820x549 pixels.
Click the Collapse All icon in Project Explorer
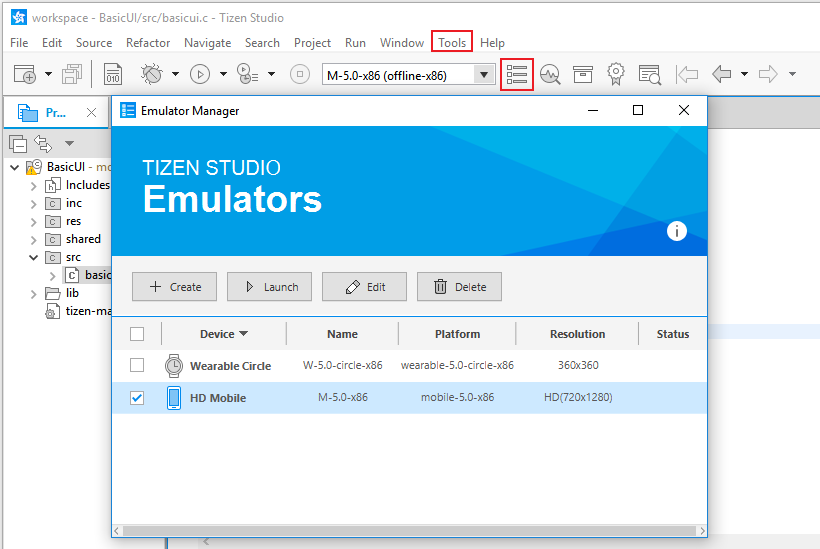tap(18, 143)
